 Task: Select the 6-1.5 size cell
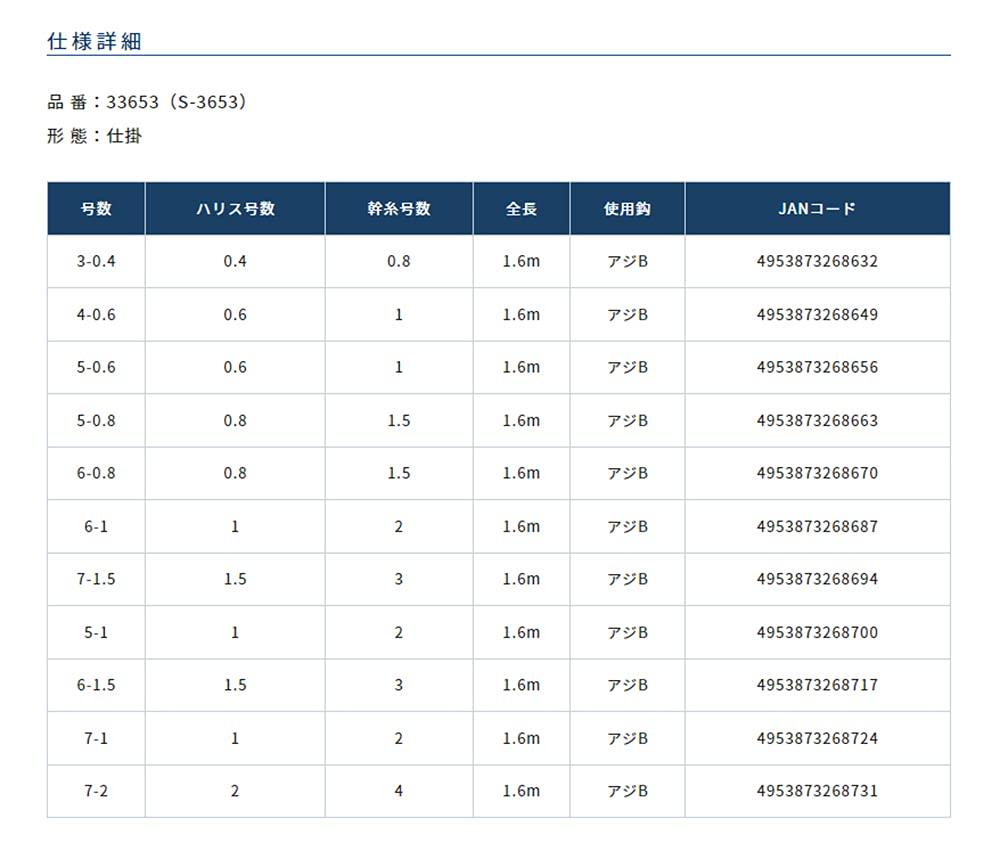[96, 685]
